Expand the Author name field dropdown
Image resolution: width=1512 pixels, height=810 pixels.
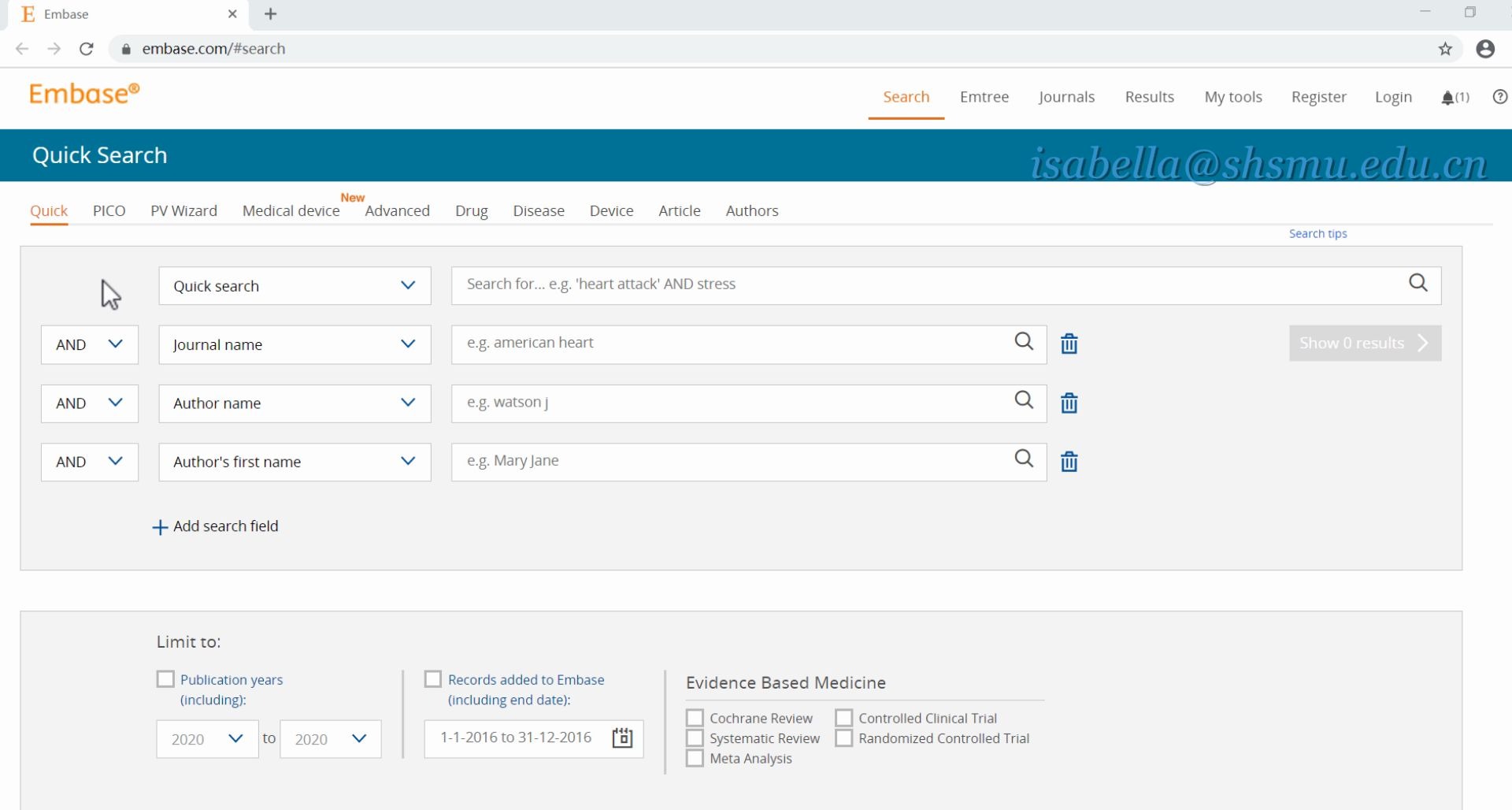[295, 403]
